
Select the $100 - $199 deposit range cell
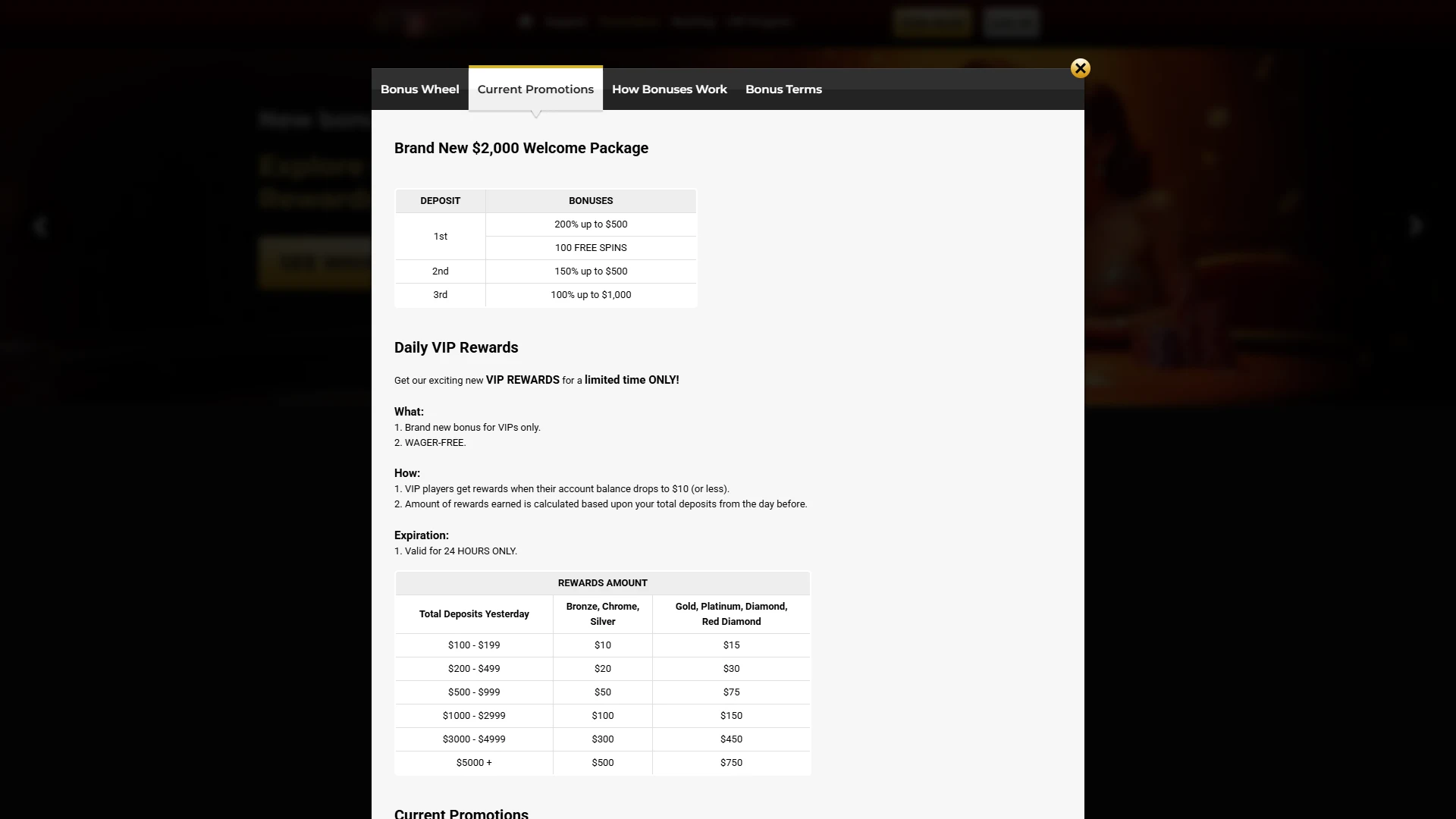474,645
